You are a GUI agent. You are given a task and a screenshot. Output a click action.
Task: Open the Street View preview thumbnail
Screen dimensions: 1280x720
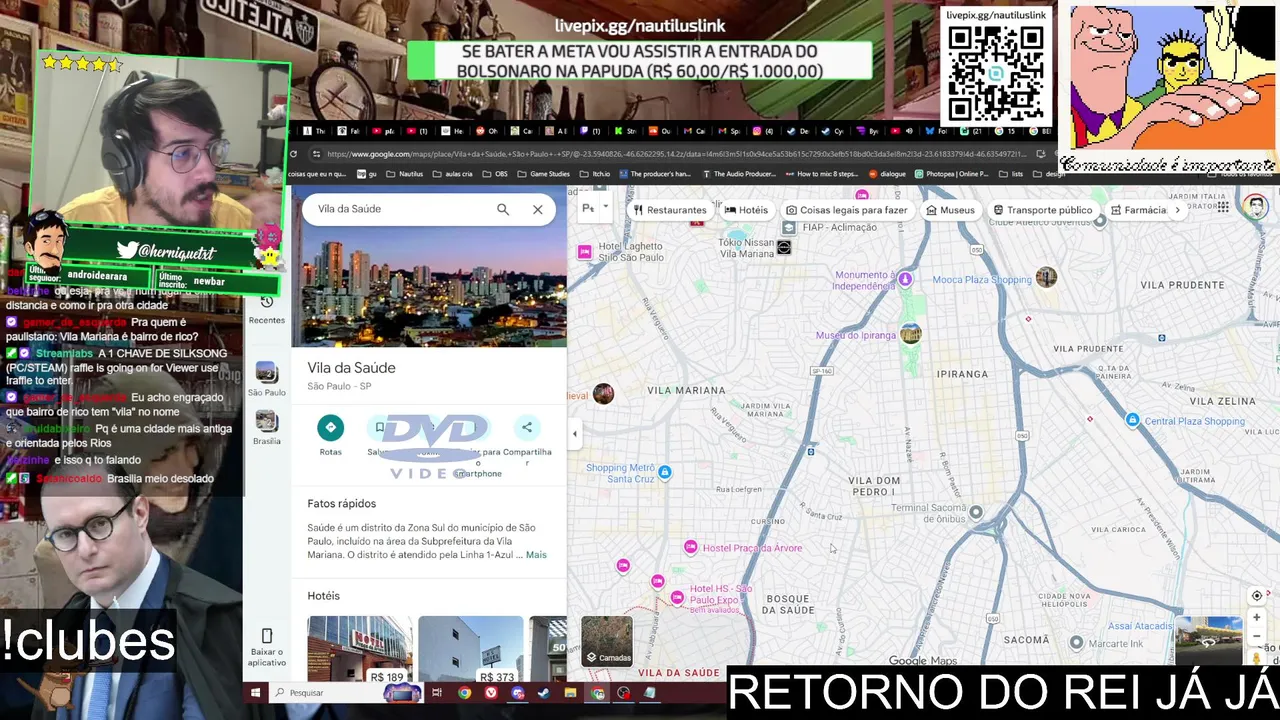[x=1209, y=641]
